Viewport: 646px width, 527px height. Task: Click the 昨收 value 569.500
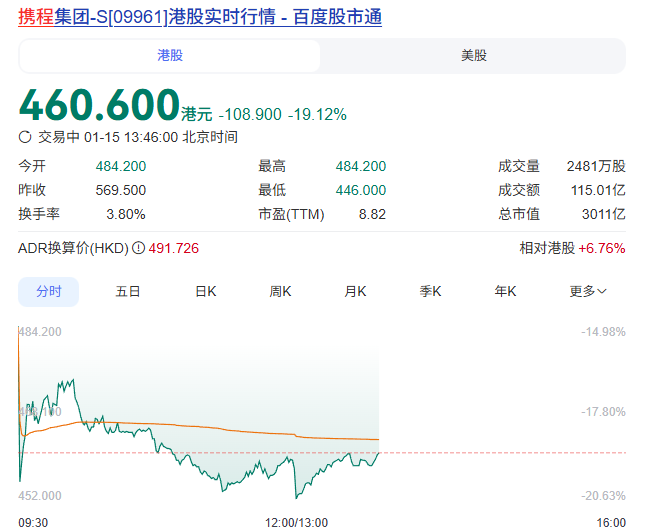[121, 190]
